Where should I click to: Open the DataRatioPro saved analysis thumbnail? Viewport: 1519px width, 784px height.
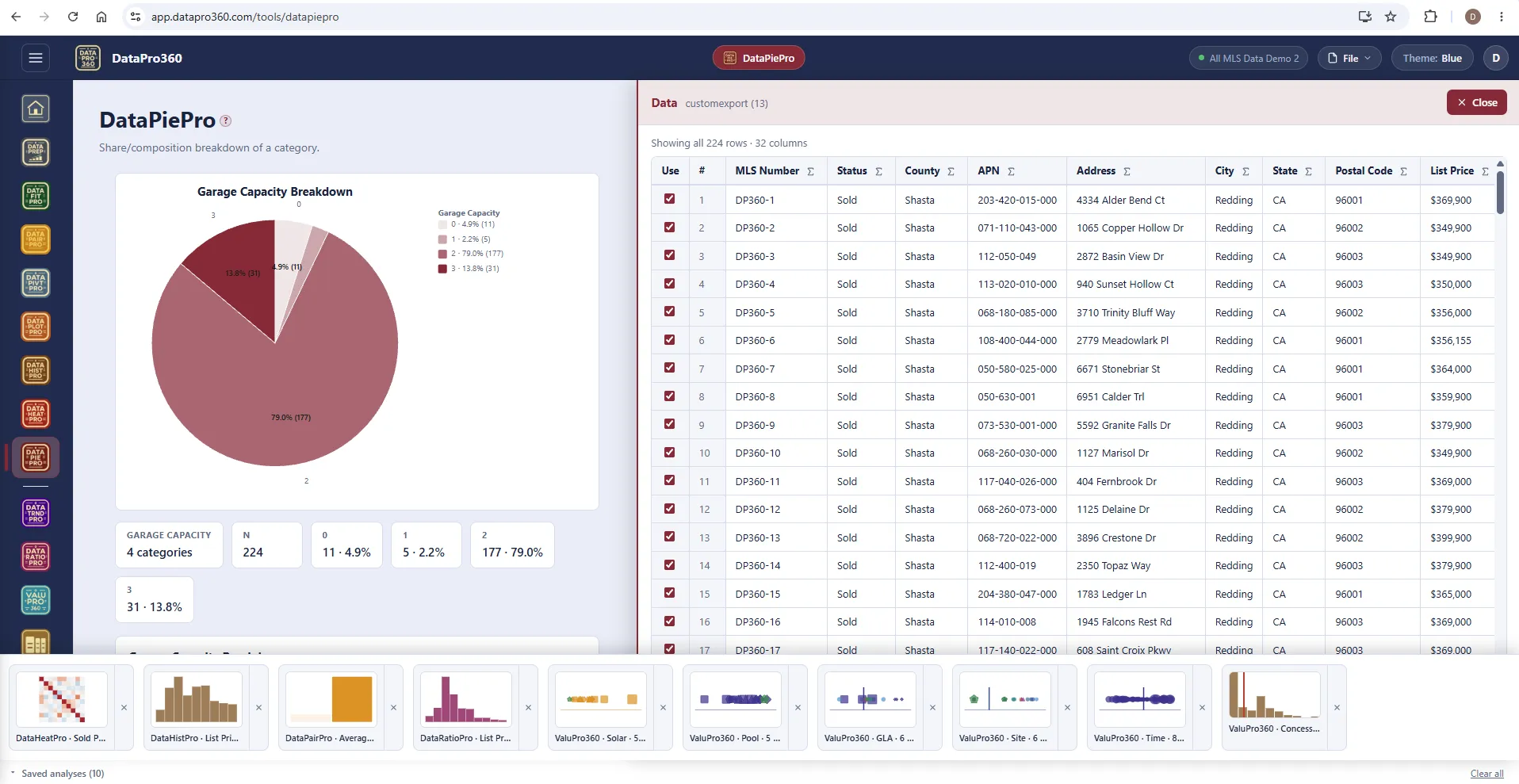(466, 699)
